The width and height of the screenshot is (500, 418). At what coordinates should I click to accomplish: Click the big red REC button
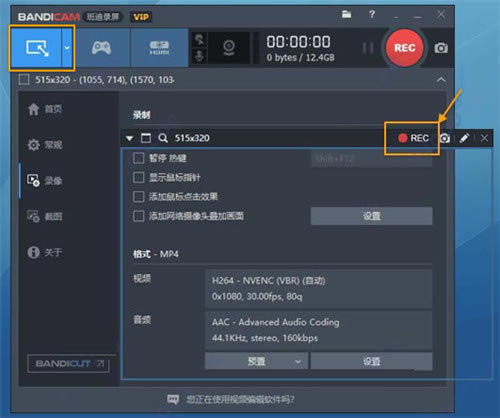point(404,48)
